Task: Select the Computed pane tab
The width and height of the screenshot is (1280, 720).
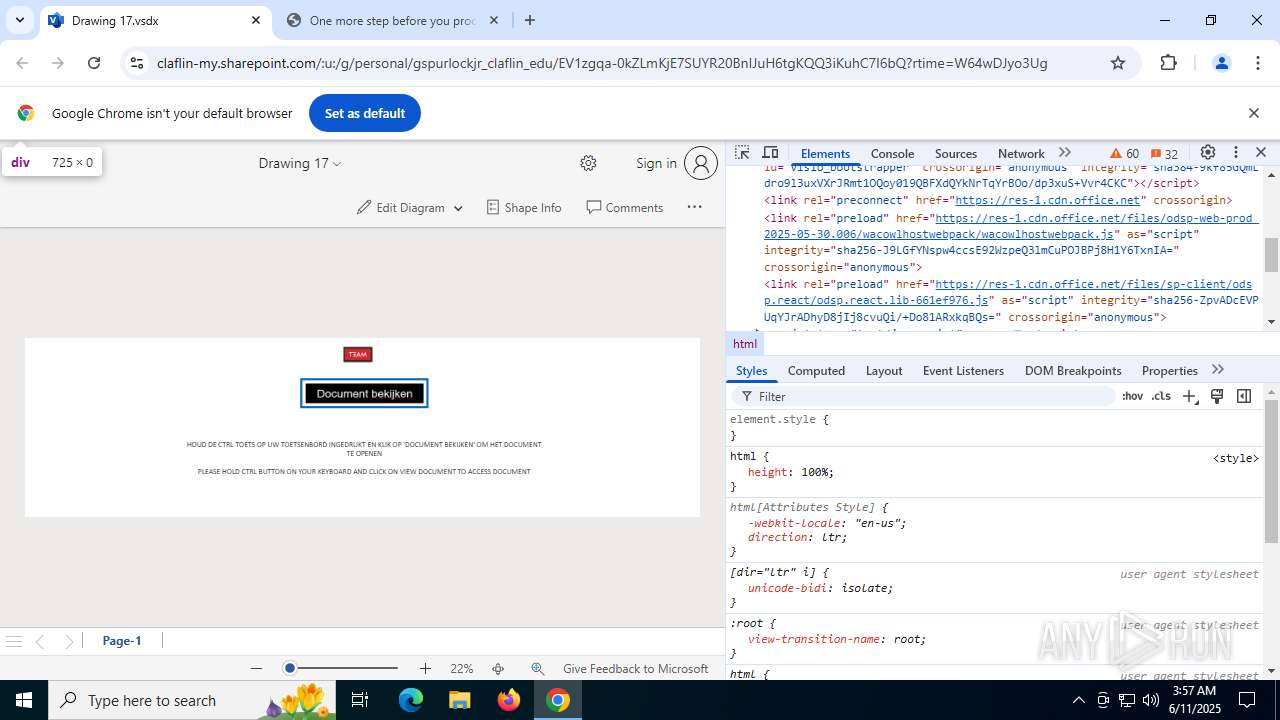Action: 816,370
